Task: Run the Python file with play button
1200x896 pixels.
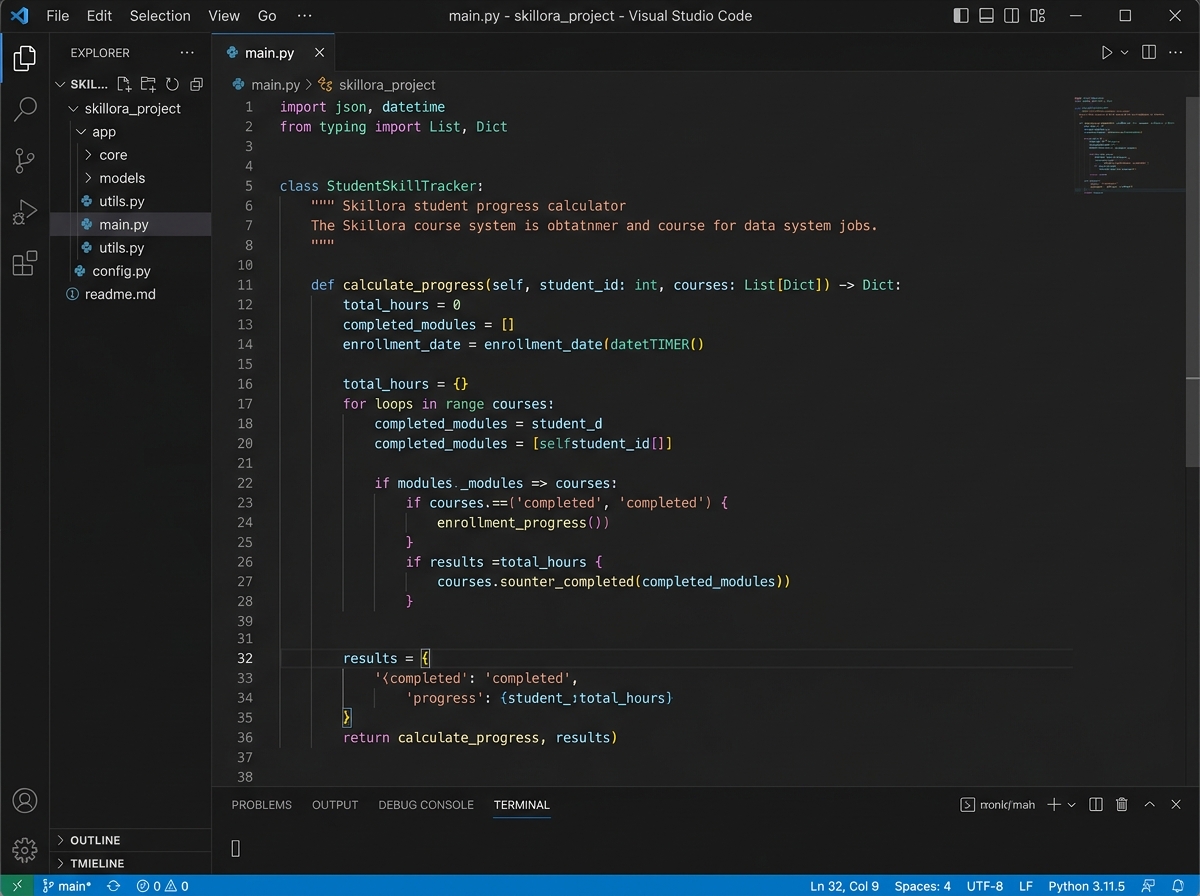Action: 1107,52
